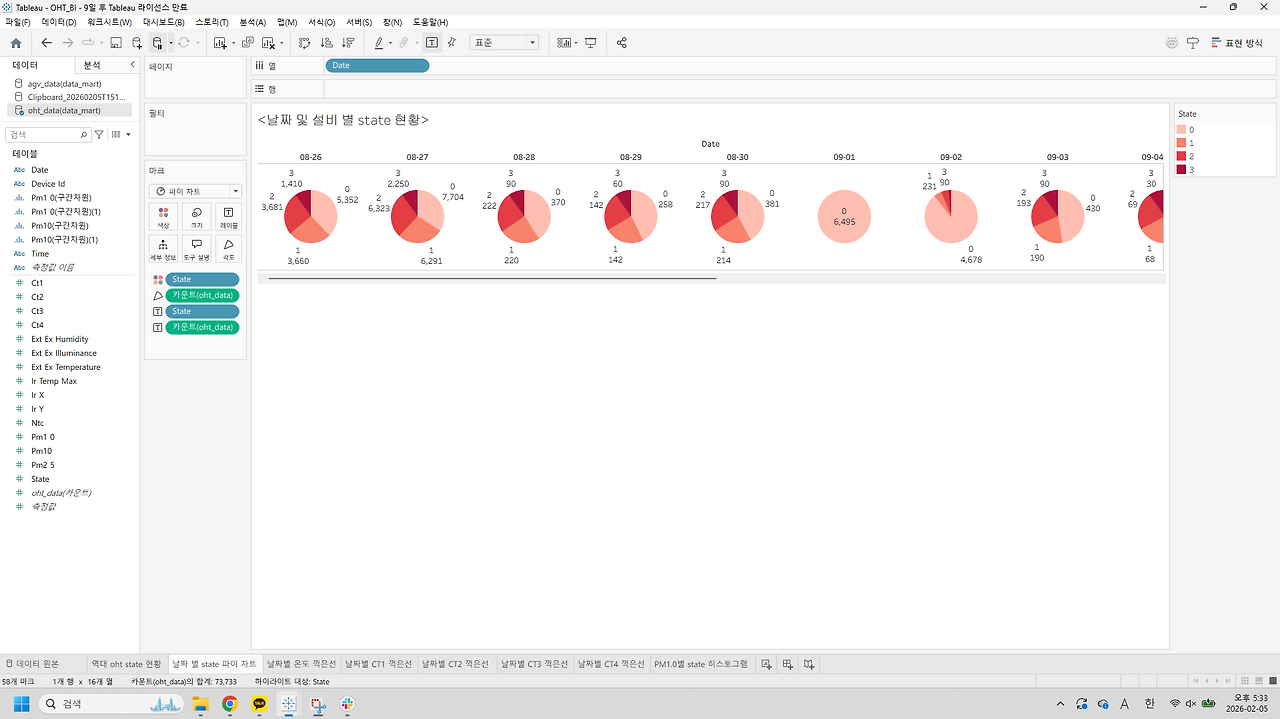Collapse the data pane with the chevron
This screenshot has width=1280, height=719.
tap(133, 65)
